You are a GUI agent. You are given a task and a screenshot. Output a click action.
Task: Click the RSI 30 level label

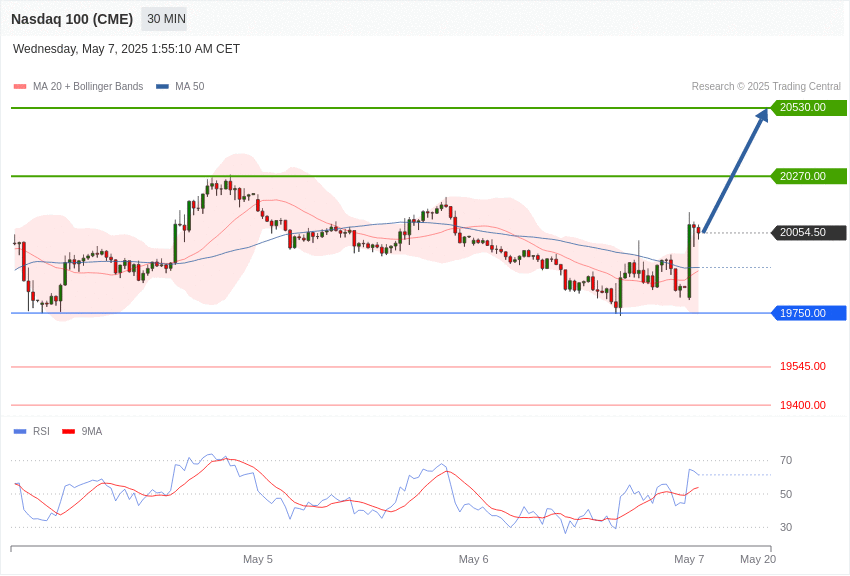(x=786, y=527)
